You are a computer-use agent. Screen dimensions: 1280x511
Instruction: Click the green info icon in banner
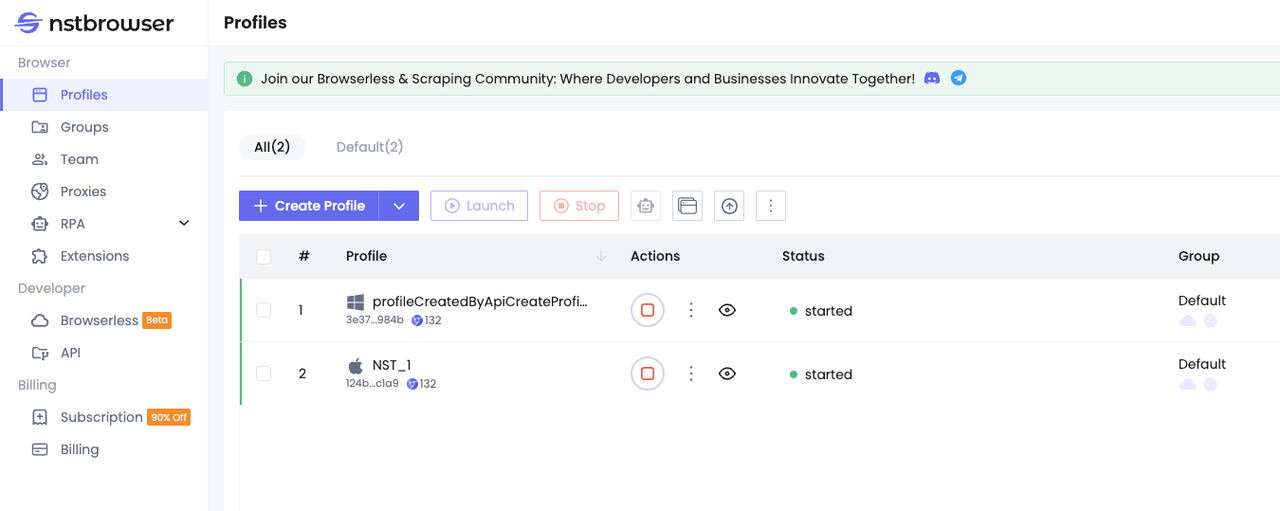[x=244, y=78]
